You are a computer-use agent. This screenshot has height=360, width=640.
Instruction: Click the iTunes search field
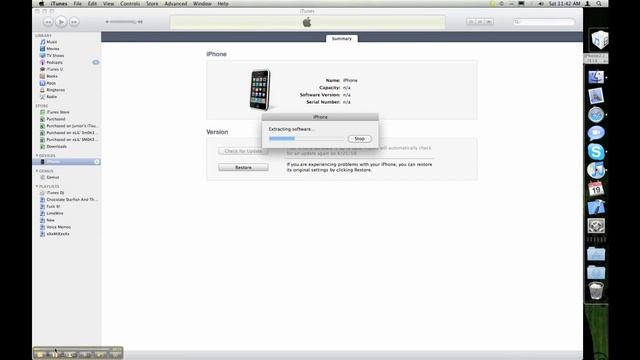[x=544, y=22]
